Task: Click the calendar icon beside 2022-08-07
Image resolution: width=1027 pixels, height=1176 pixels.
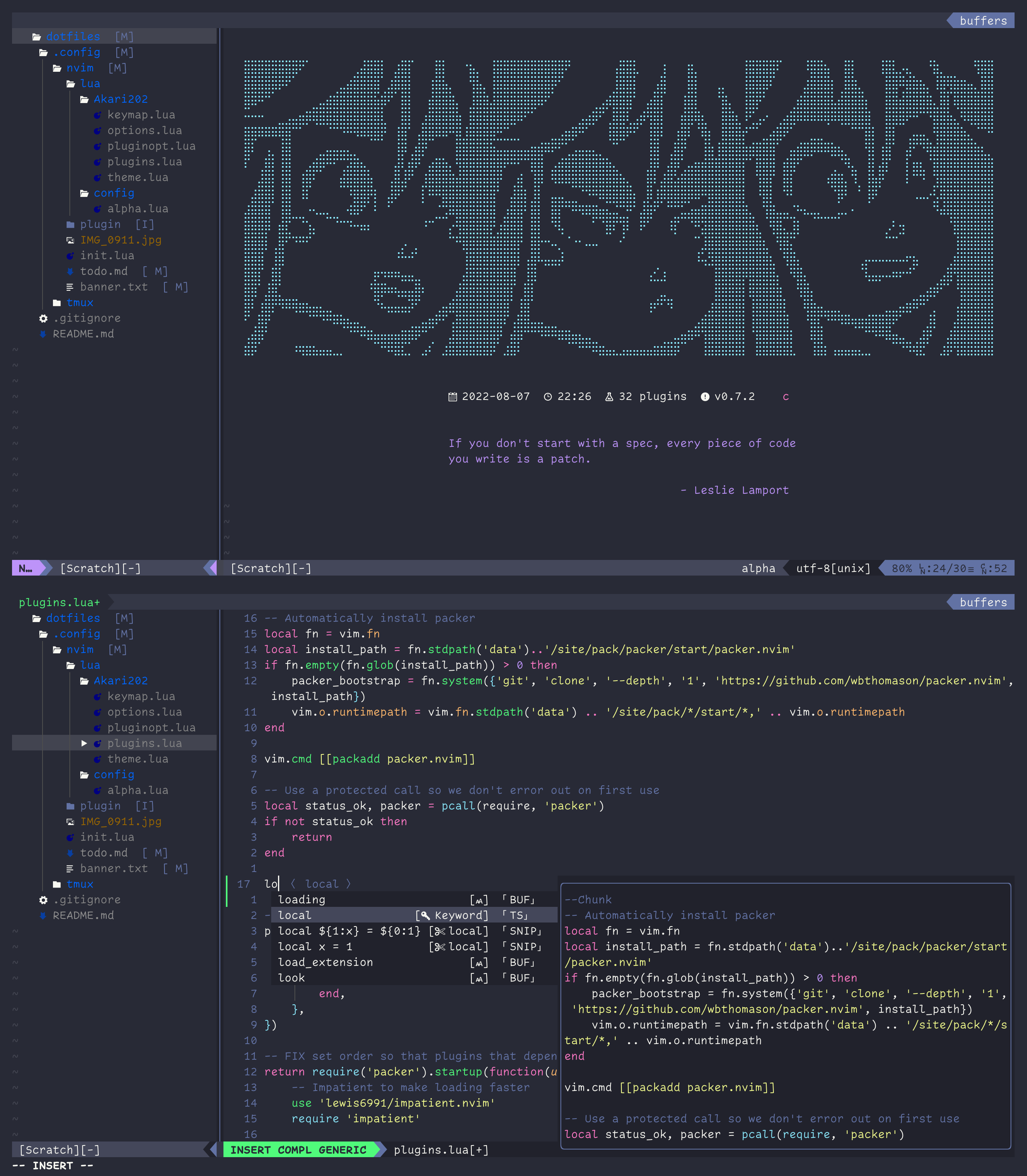Action: pos(453,397)
